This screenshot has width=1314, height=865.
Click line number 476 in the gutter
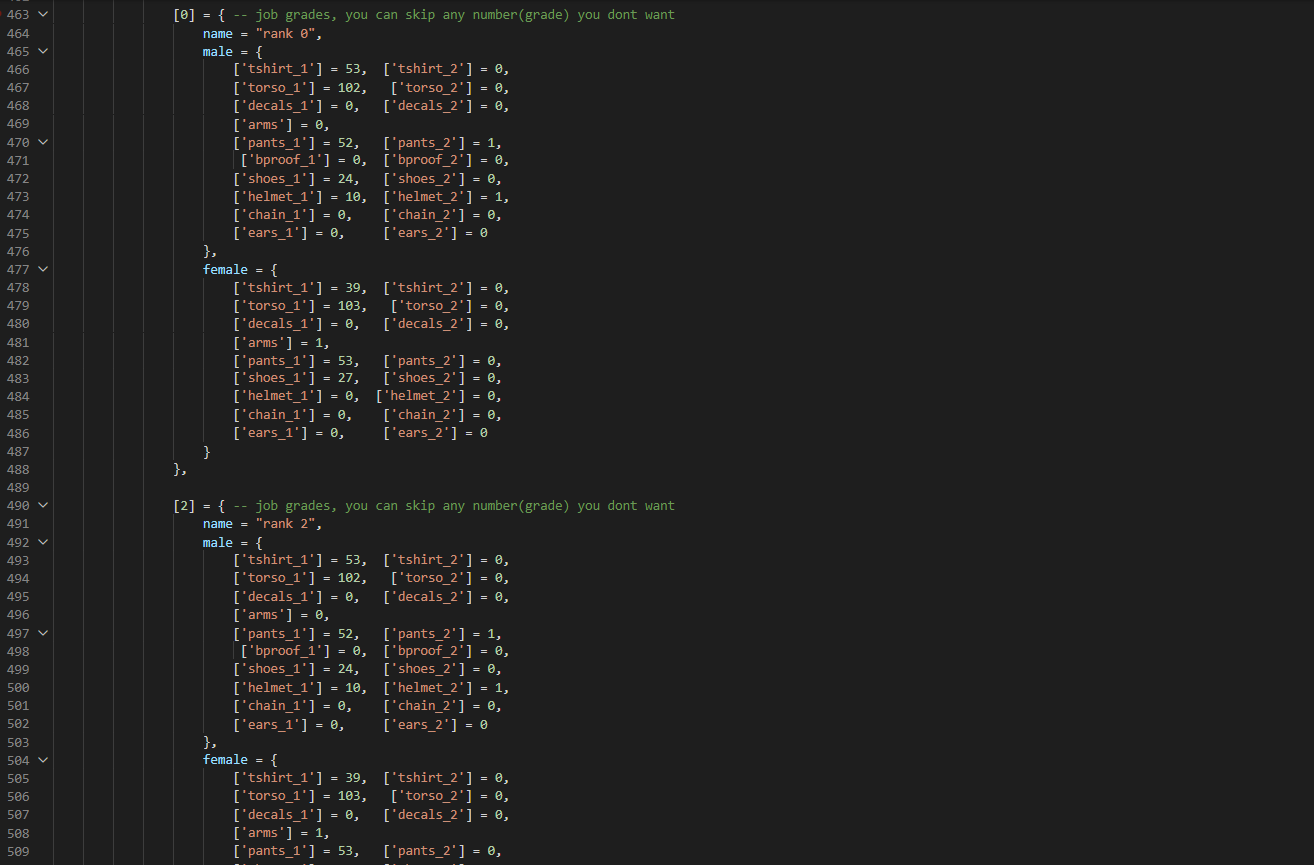coord(18,251)
